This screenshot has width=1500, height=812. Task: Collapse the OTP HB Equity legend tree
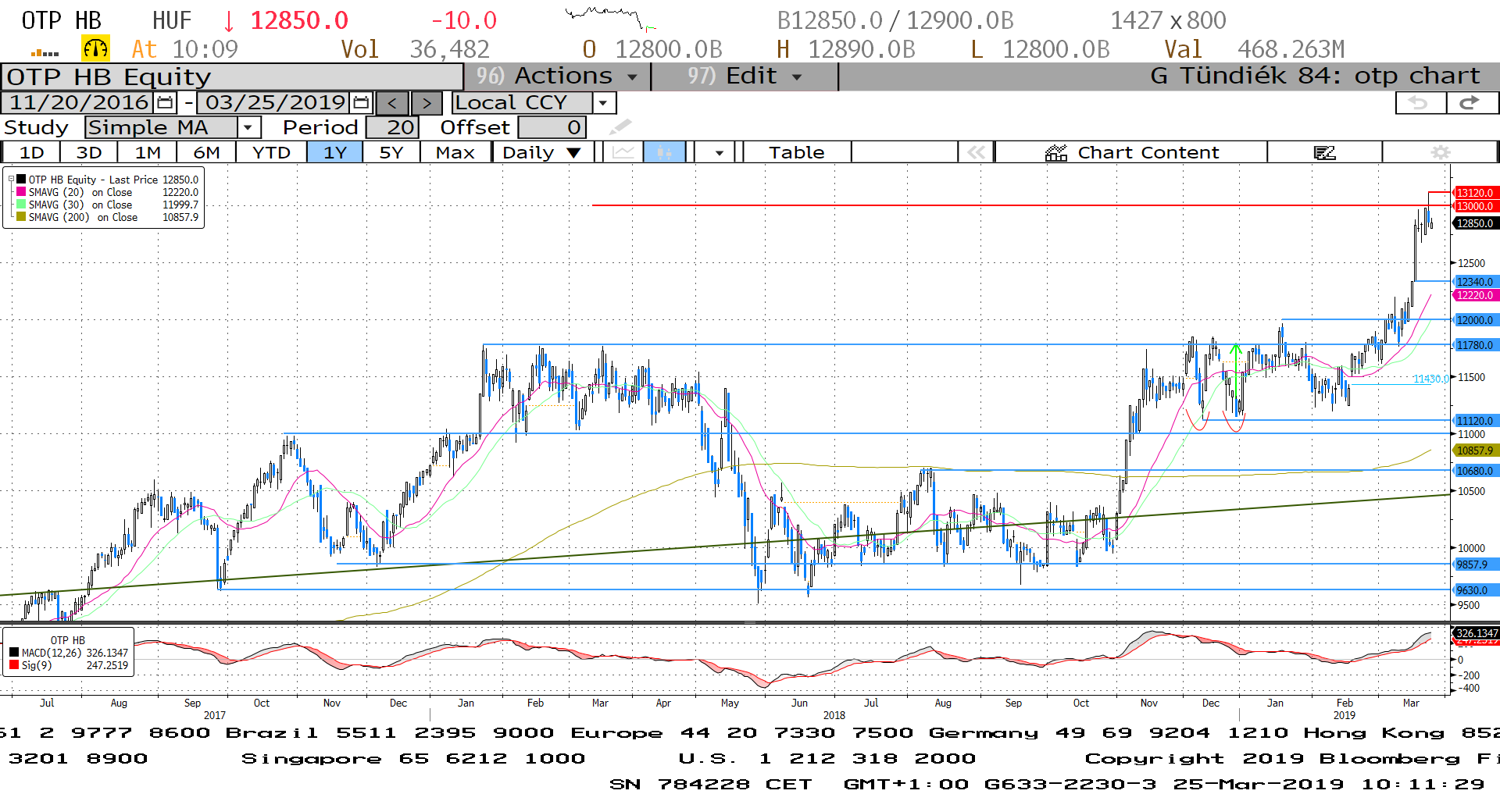click(11, 180)
